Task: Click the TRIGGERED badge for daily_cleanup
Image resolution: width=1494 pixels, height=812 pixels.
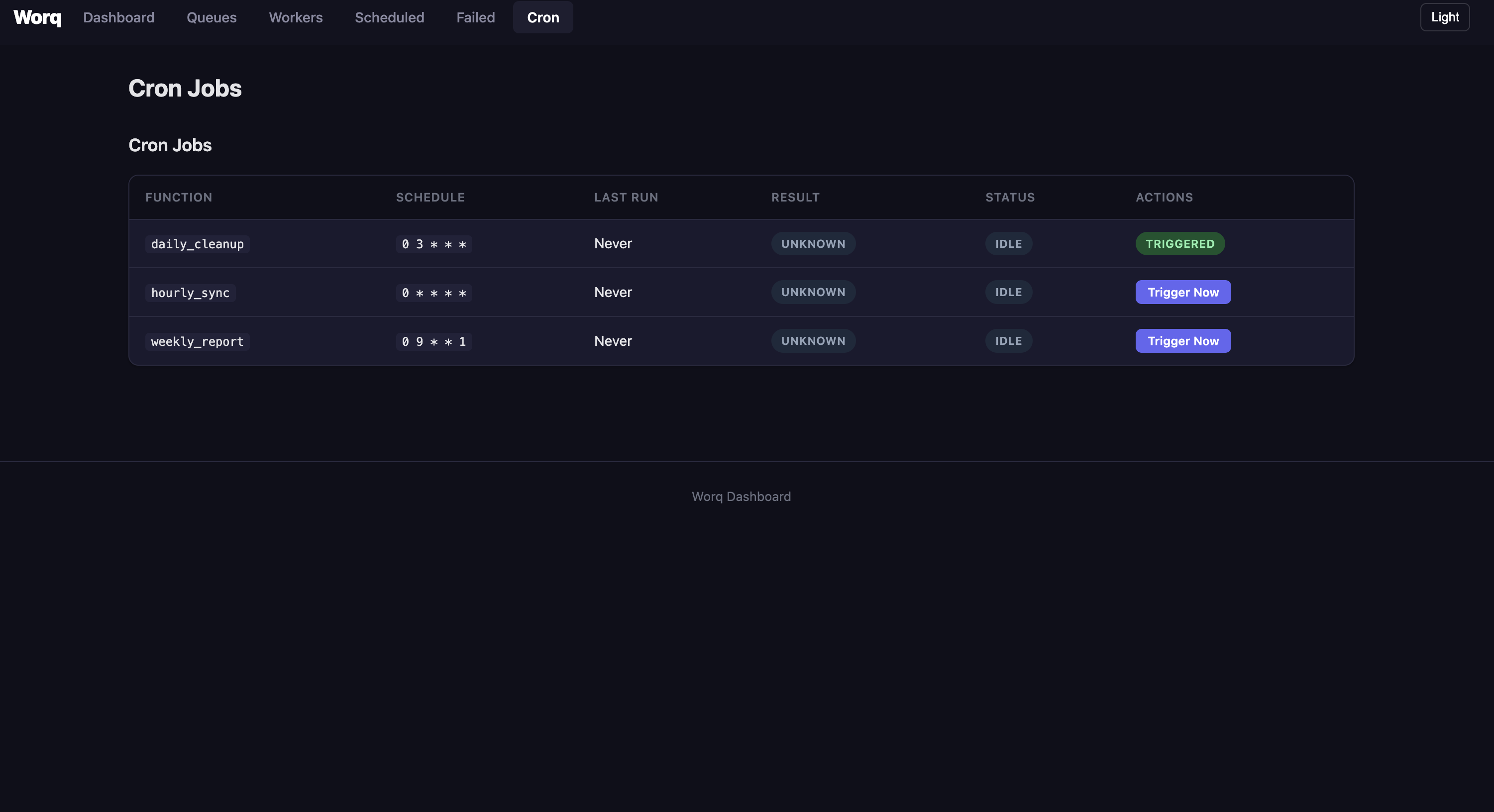Action: pyautogui.click(x=1179, y=244)
